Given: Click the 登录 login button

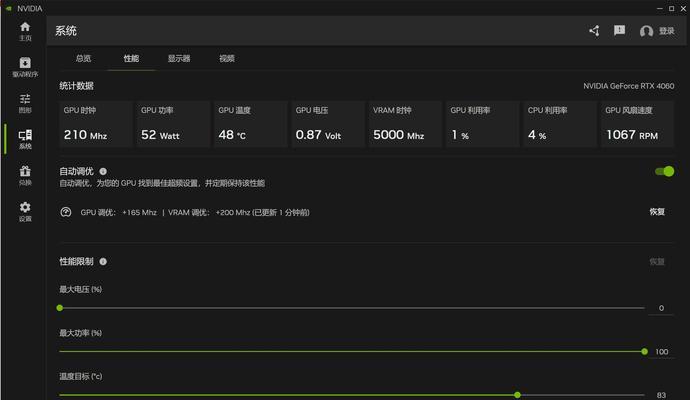Looking at the screenshot, I should [666, 31].
